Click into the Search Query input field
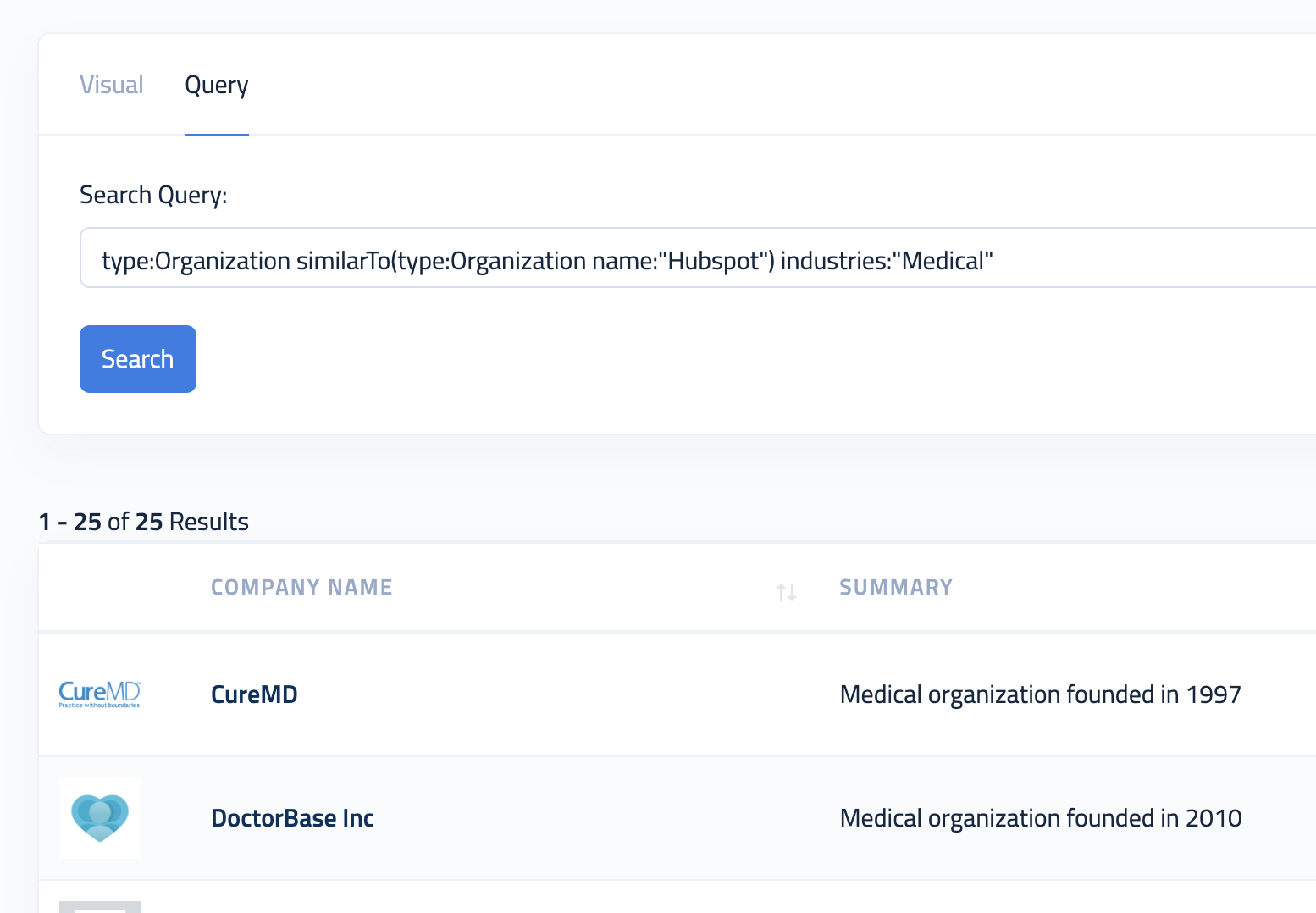Viewport: 1316px width, 913px height. coord(698,257)
